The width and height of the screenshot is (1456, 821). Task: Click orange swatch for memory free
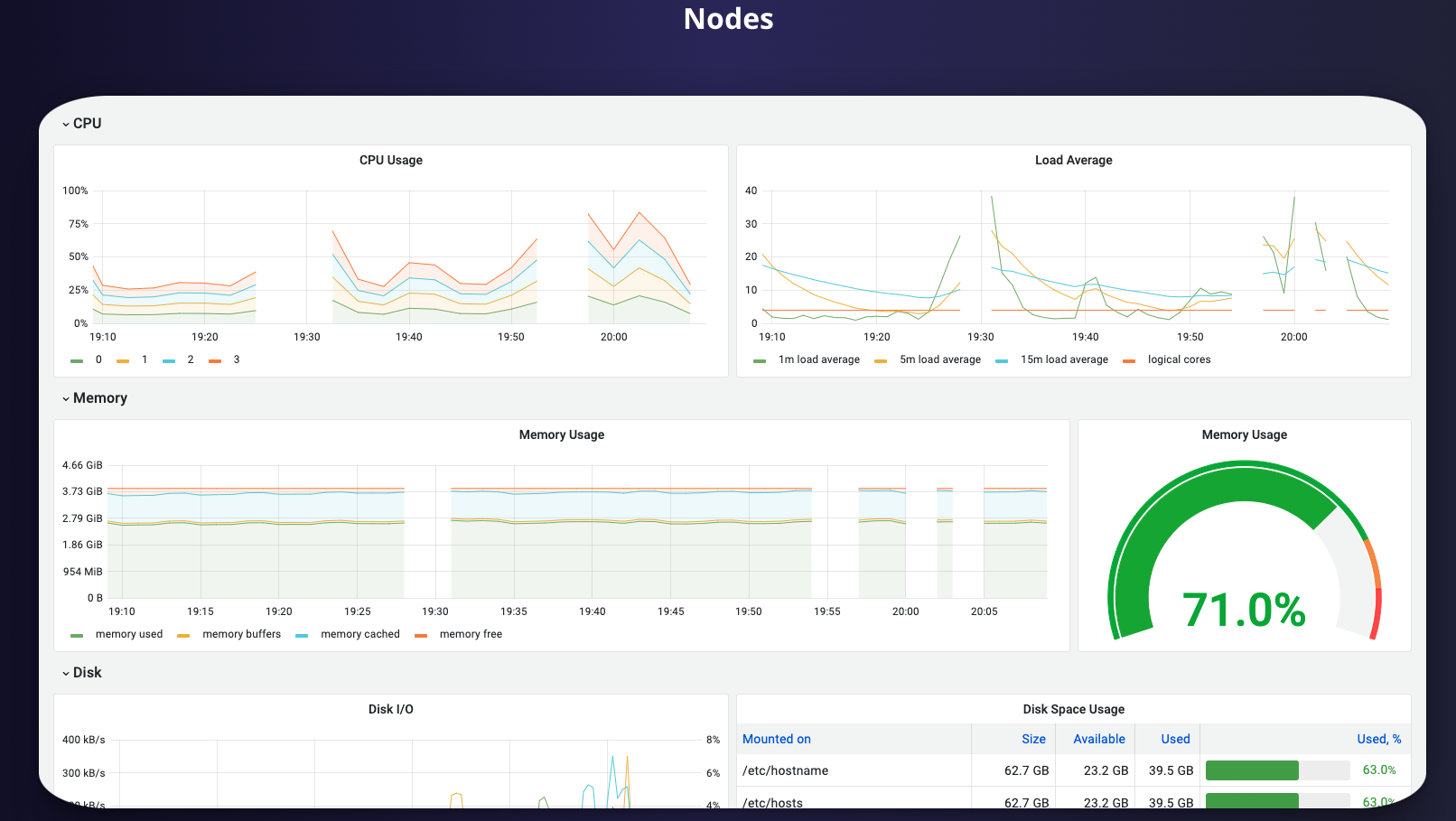(x=421, y=635)
